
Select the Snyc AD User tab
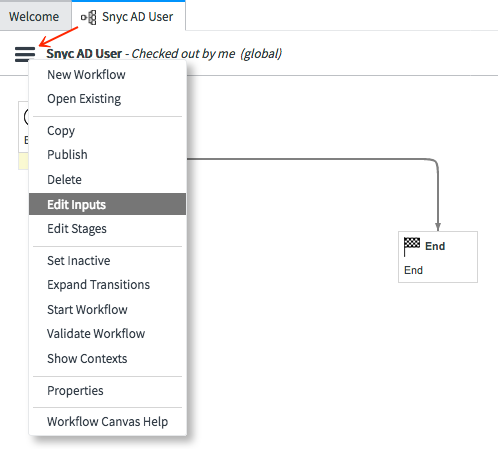tap(129, 16)
